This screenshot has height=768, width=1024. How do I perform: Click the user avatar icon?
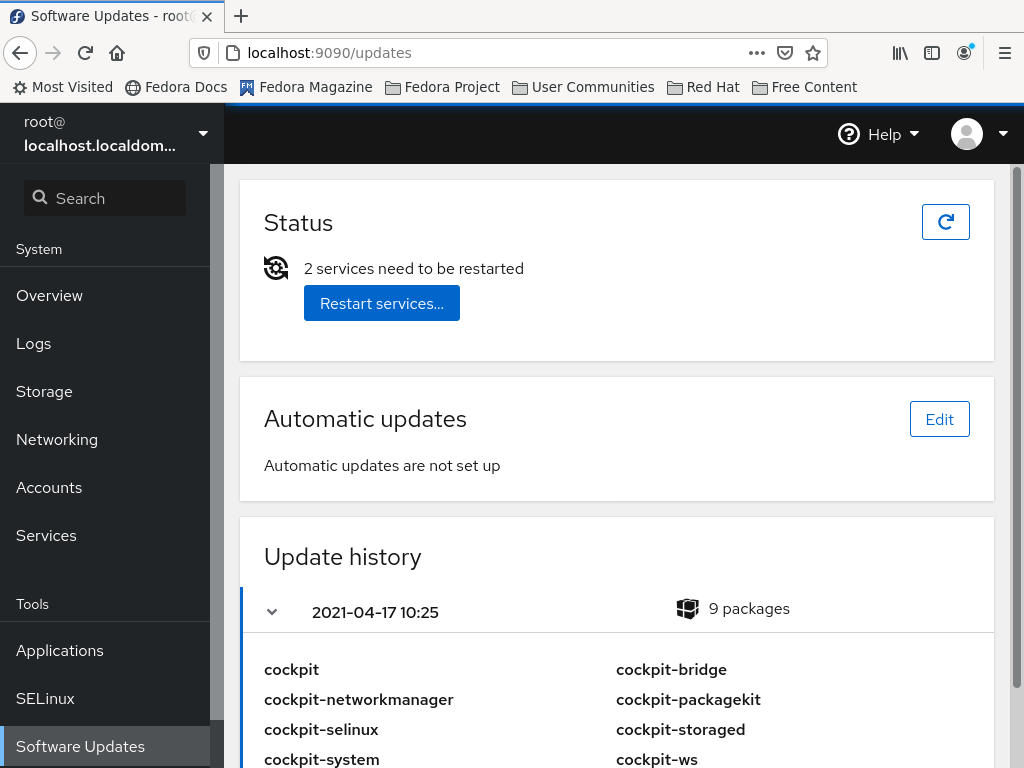(967, 134)
